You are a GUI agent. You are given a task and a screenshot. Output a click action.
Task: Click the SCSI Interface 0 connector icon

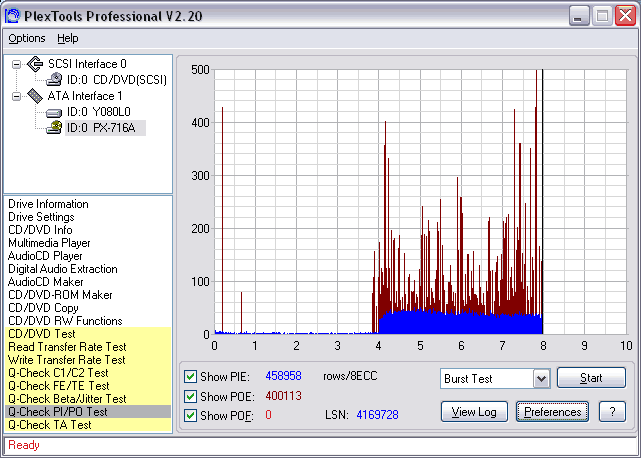pos(35,64)
